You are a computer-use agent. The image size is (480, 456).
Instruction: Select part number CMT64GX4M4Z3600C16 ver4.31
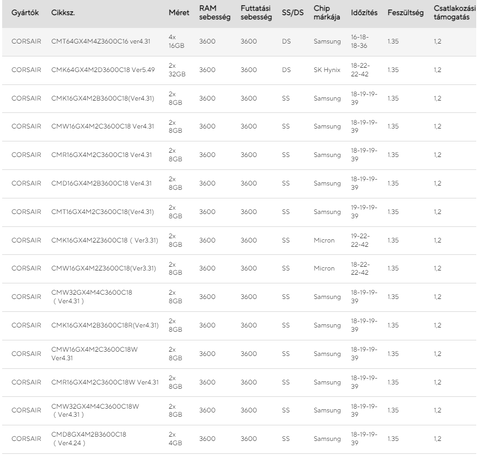[101, 41]
